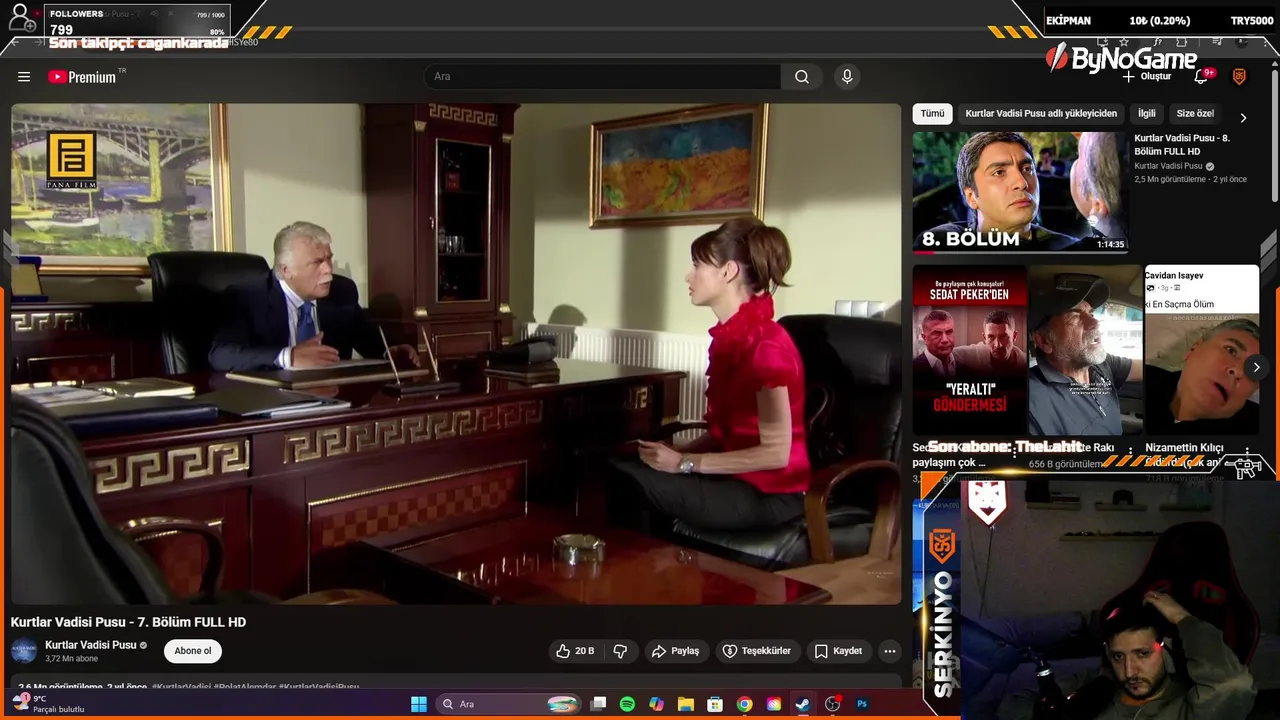Switch to Google Chrome in the taskbar
Screen dimensions: 1280x720
pos(744,704)
